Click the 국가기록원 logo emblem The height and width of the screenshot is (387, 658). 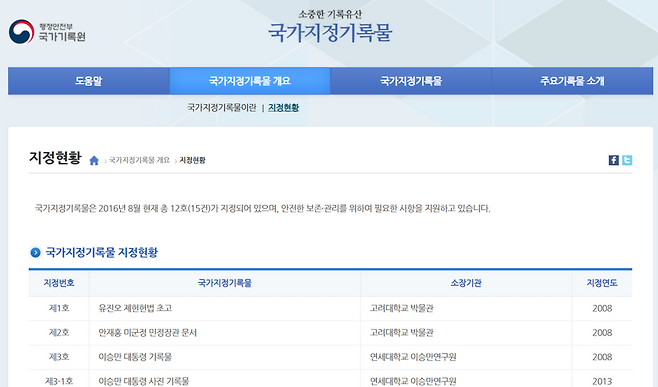coord(21,31)
